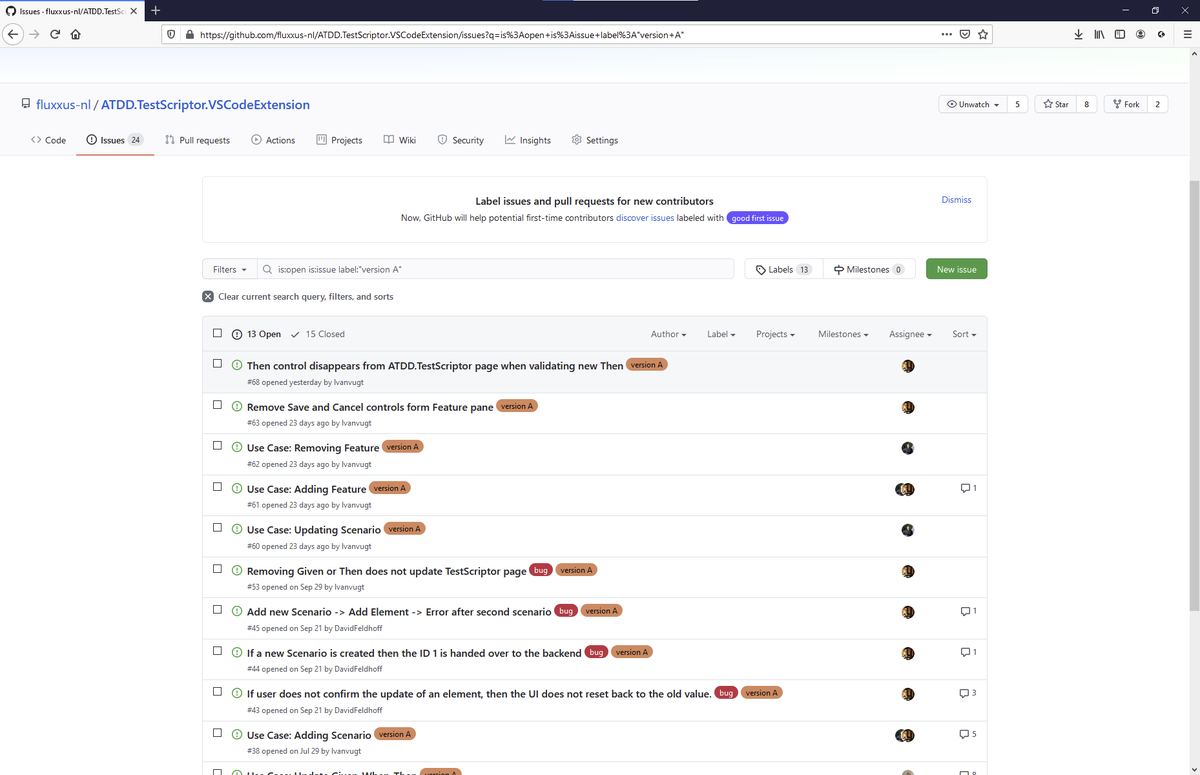The image size is (1200, 775).
Task: Open the Actions tab
Action: [273, 140]
